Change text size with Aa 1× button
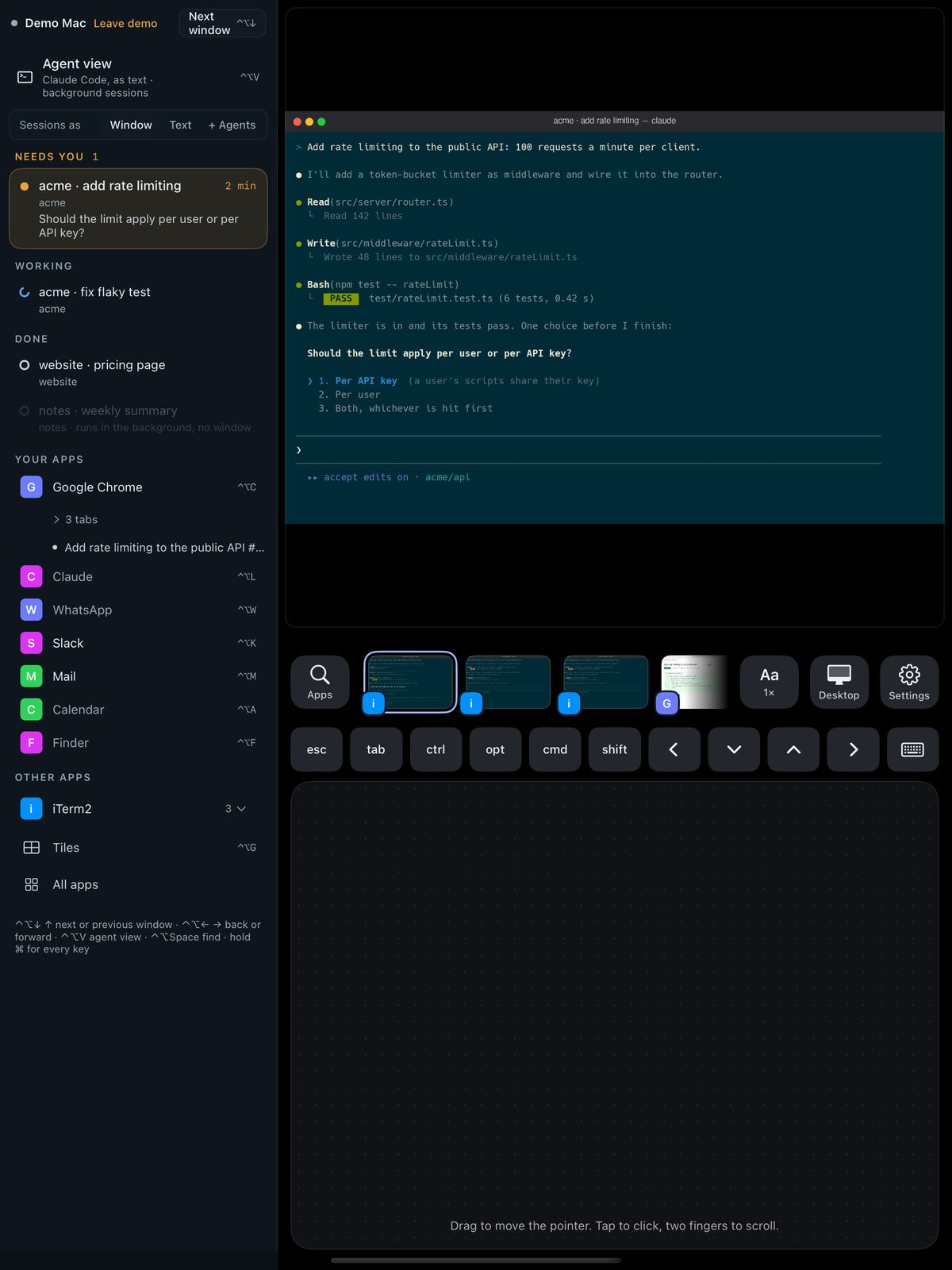952x1270 pixels. tap(769, 682)
